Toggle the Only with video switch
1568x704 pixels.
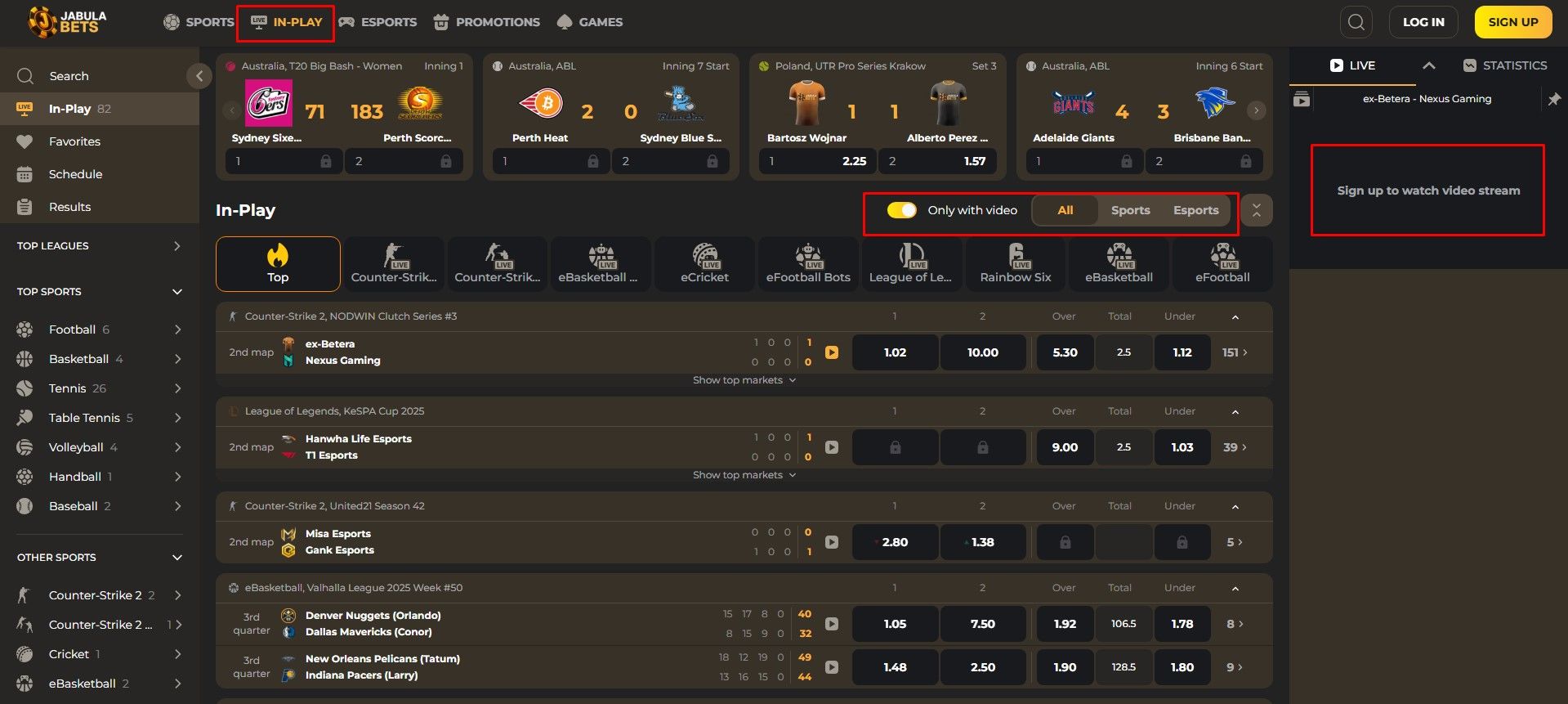tap(902, 210)
